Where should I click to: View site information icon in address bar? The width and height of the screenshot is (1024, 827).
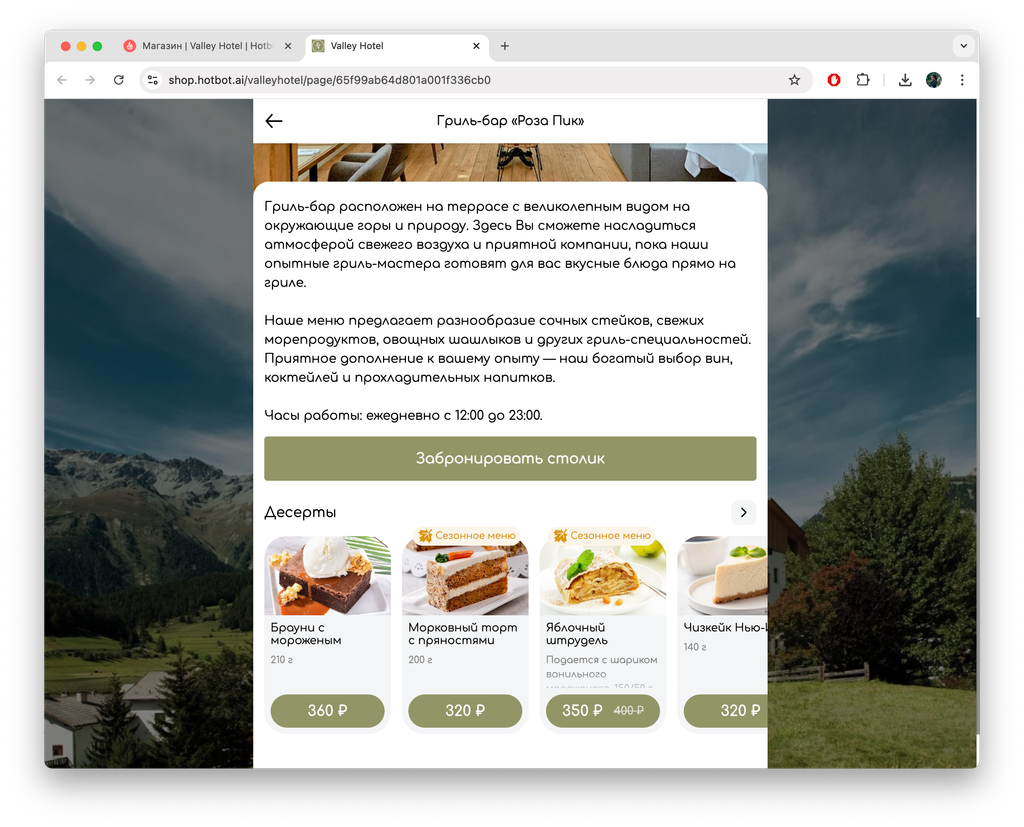(153, 80)
